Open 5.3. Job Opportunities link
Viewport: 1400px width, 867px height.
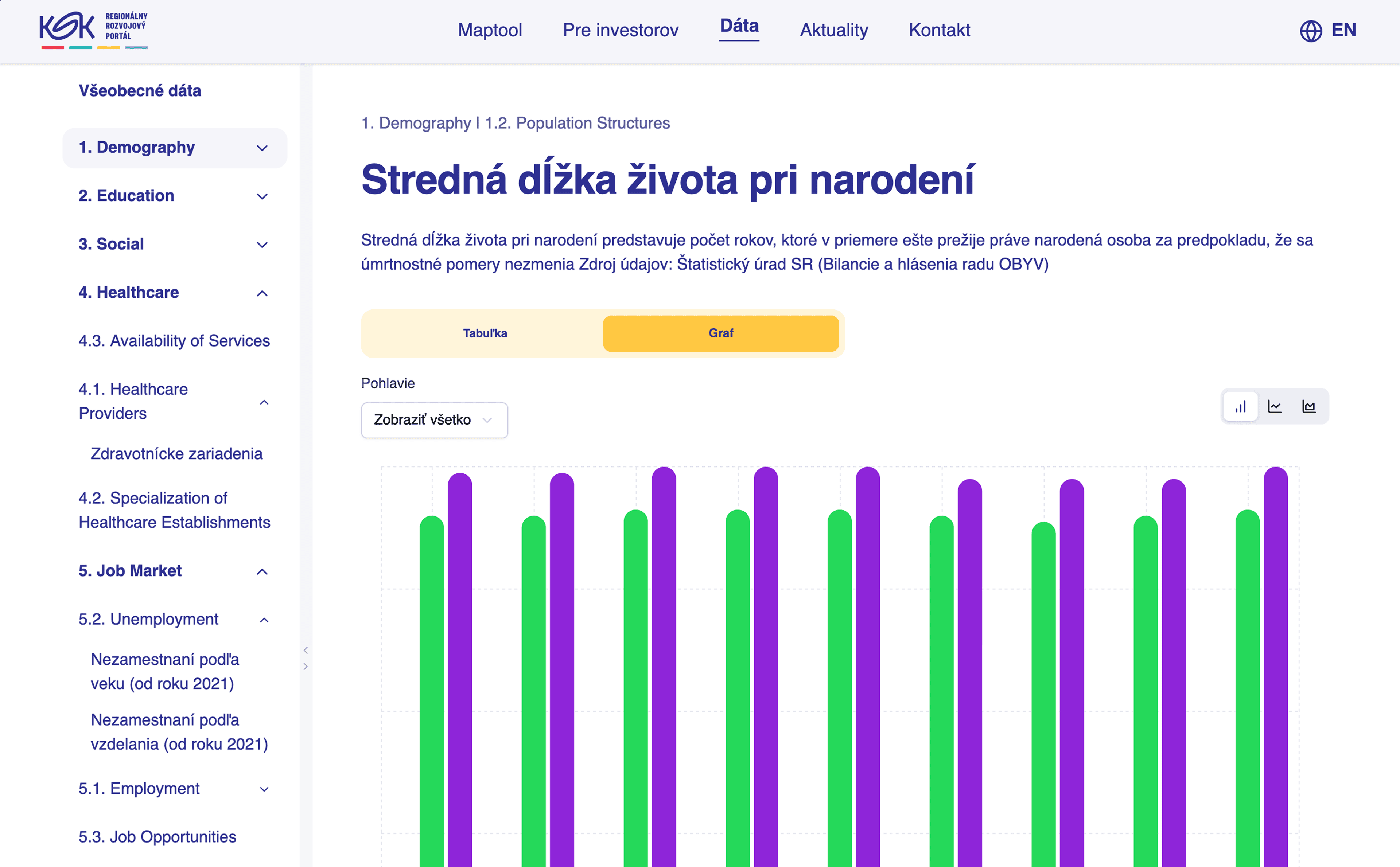coord(157,837)
